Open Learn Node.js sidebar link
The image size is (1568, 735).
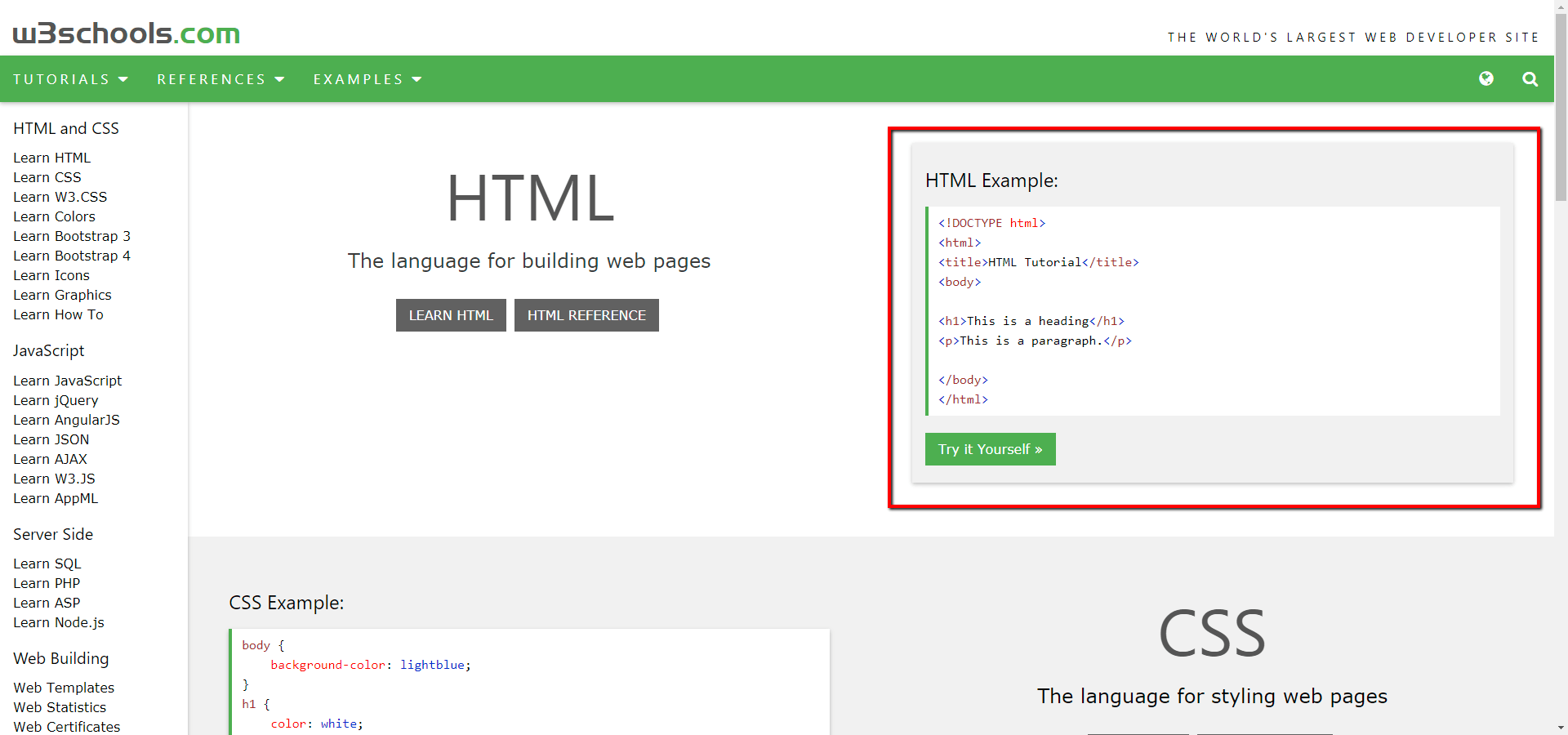click(59, 622)
